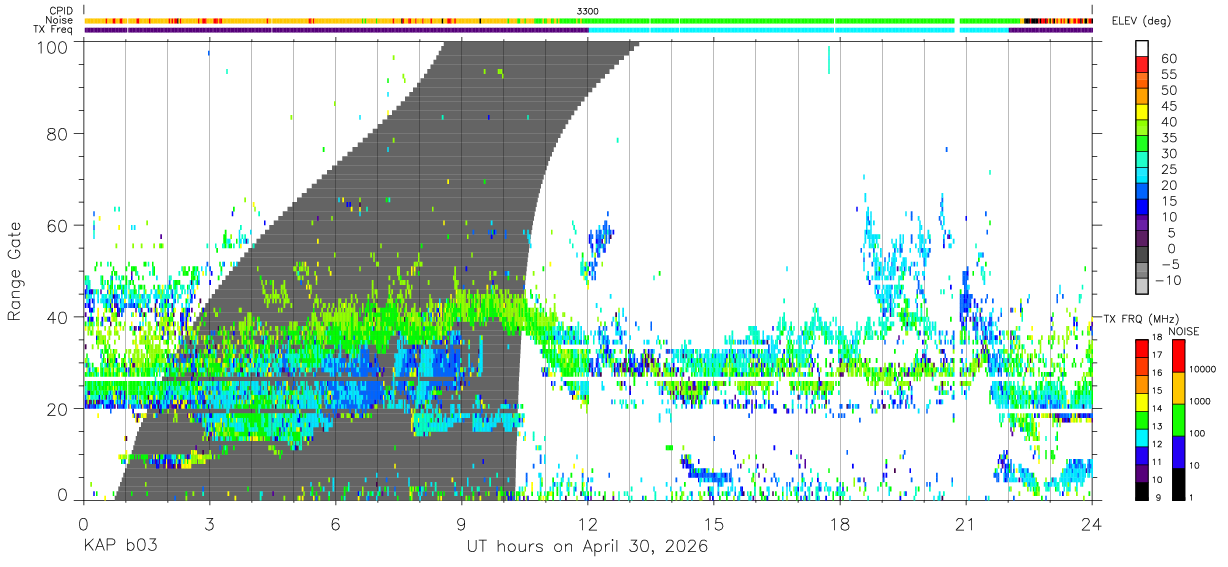Viewport: 1228px width, 567px height.
Task: Click the 21 tick on UT hours axis
Action: [x=965, y=523]
